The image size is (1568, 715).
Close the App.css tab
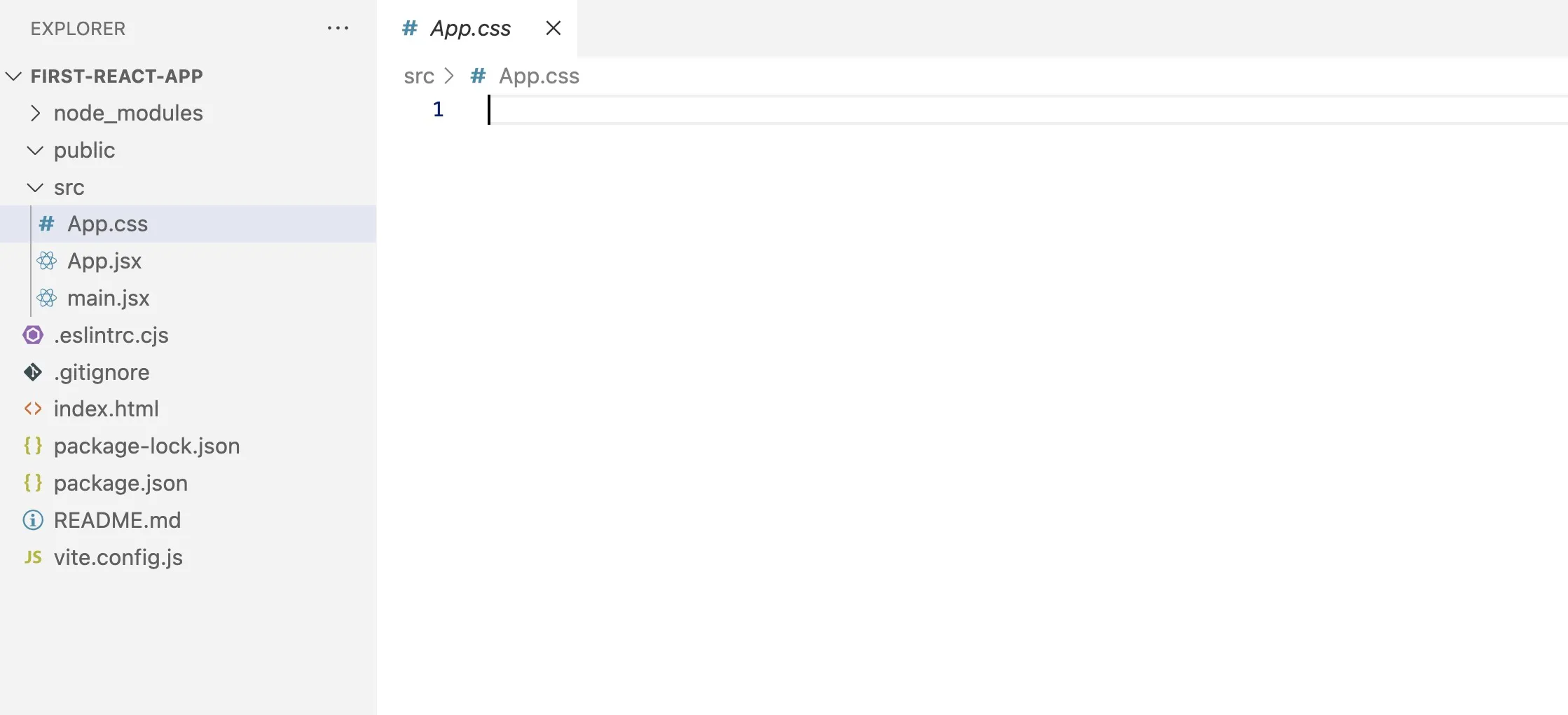pyautogui.click(x=553, y=28)
